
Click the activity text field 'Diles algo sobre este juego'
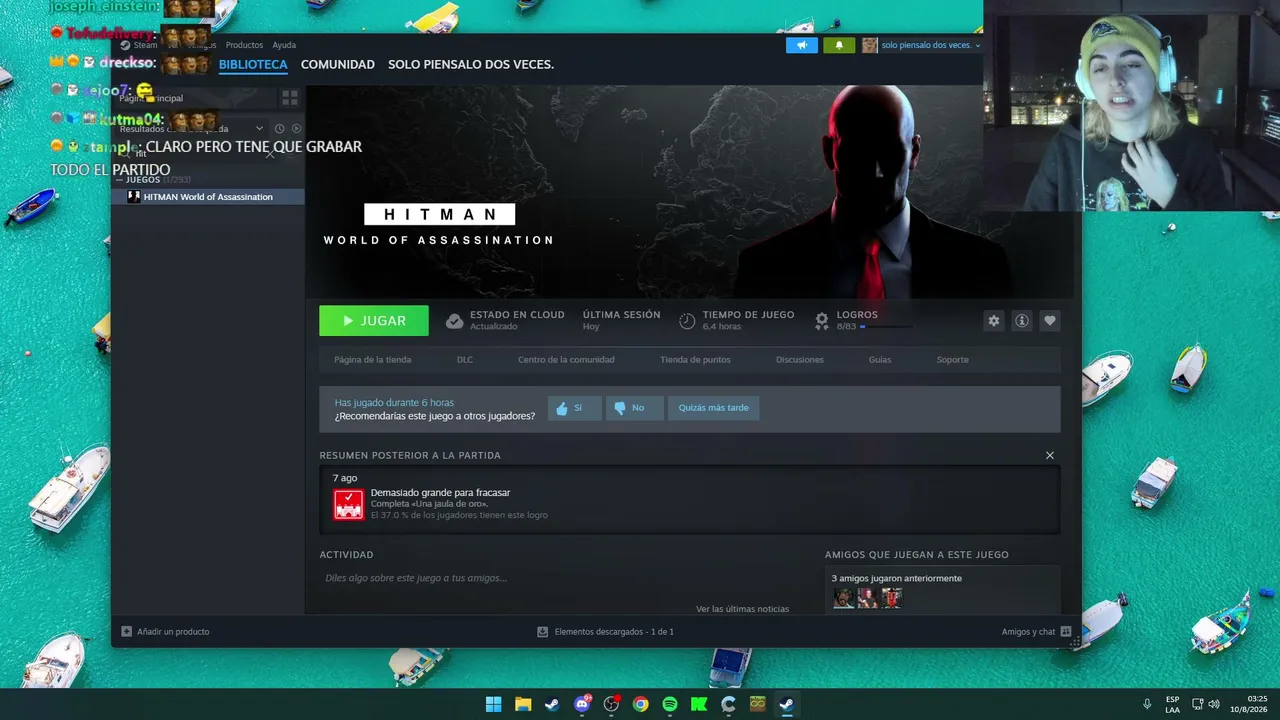[416, 578]
